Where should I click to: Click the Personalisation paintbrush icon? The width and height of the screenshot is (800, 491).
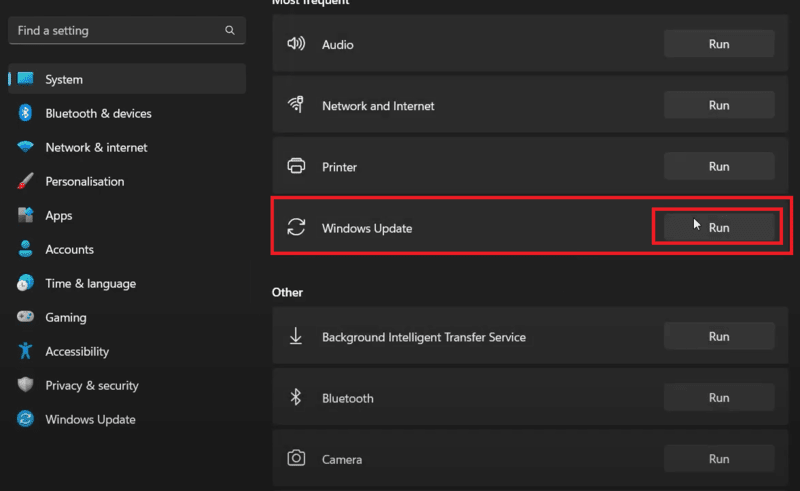[25, 181]
